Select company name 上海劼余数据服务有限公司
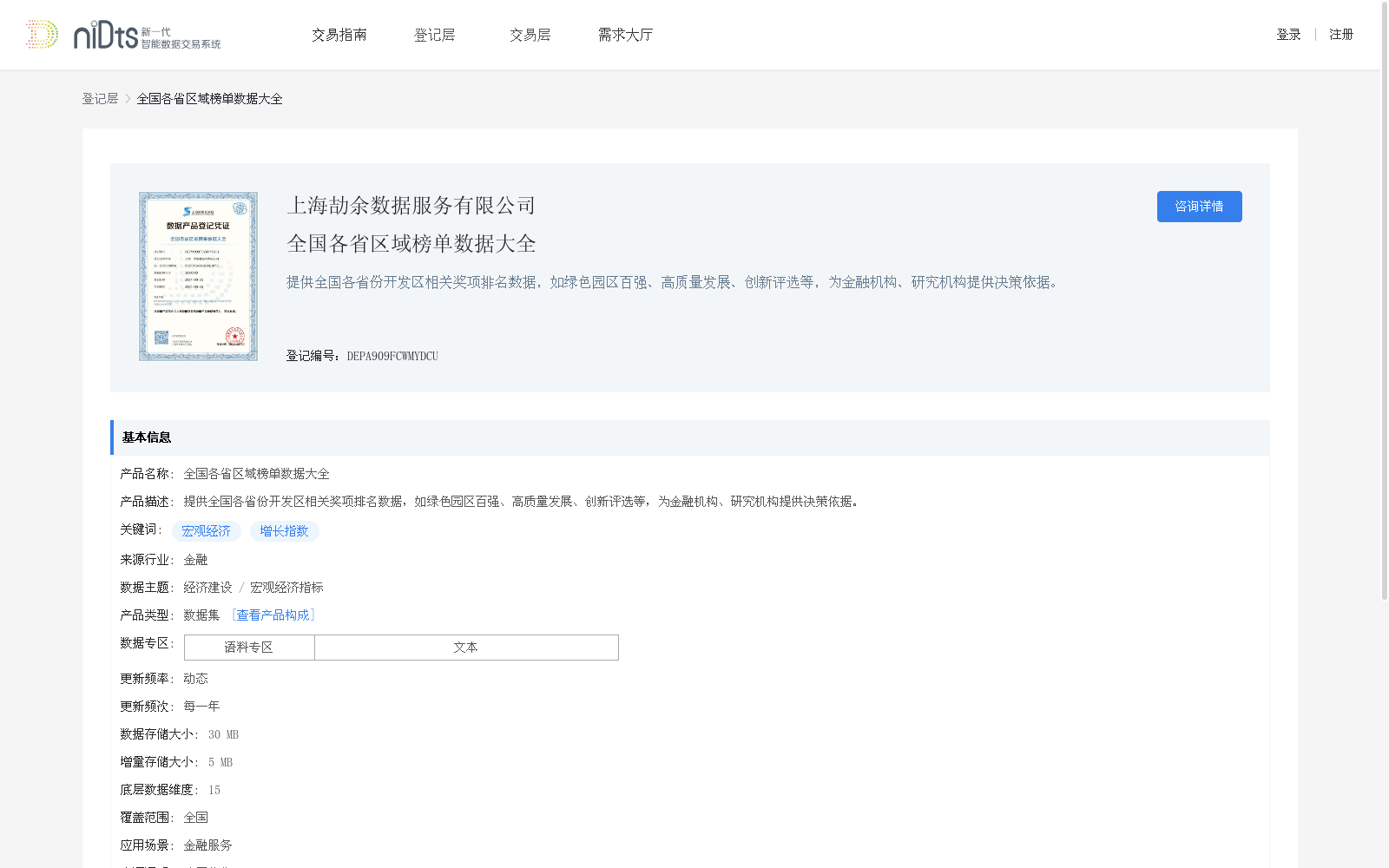 tap(411, 206)
